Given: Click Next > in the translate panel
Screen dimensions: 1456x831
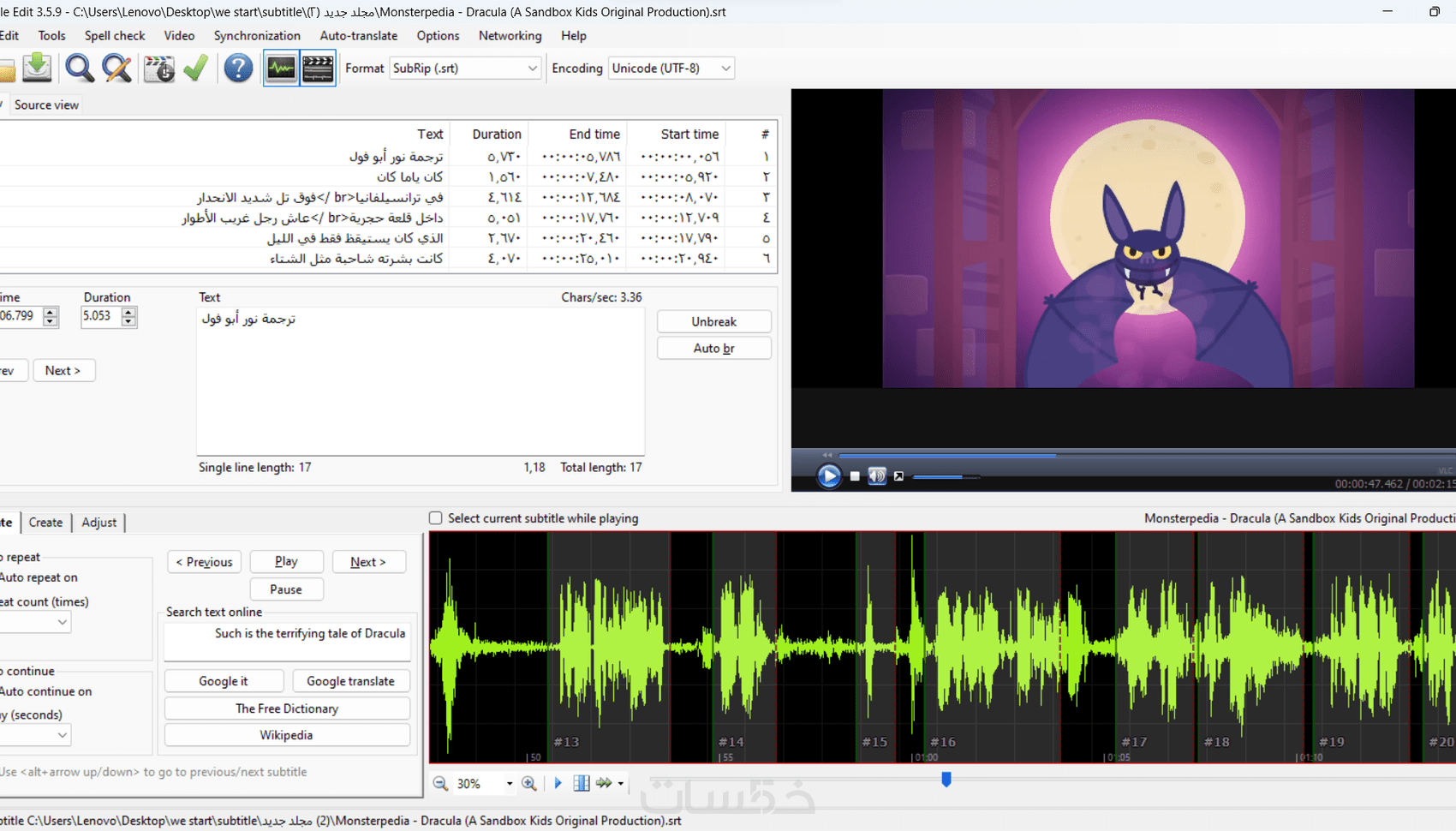Looking at the screenshot, I should [368, 562].
